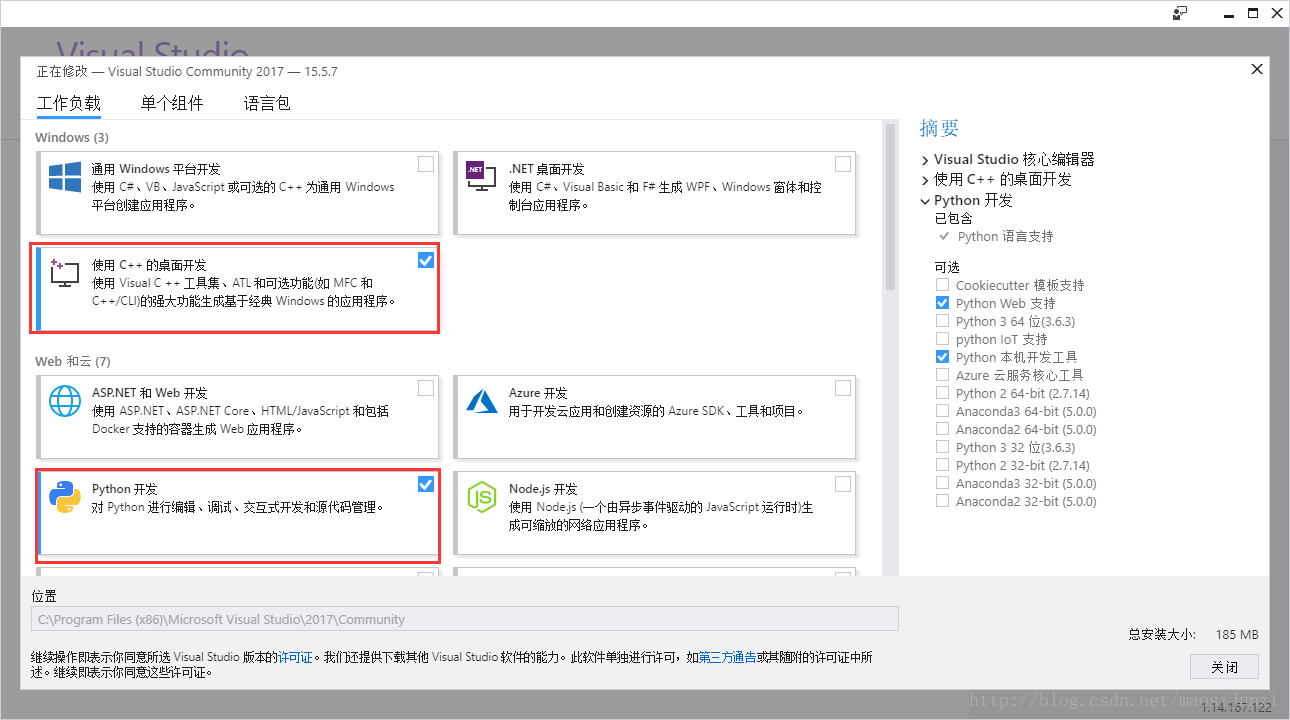Click the 摘要 summary heading
1290x720 pixels.
(x=939, y=128)
